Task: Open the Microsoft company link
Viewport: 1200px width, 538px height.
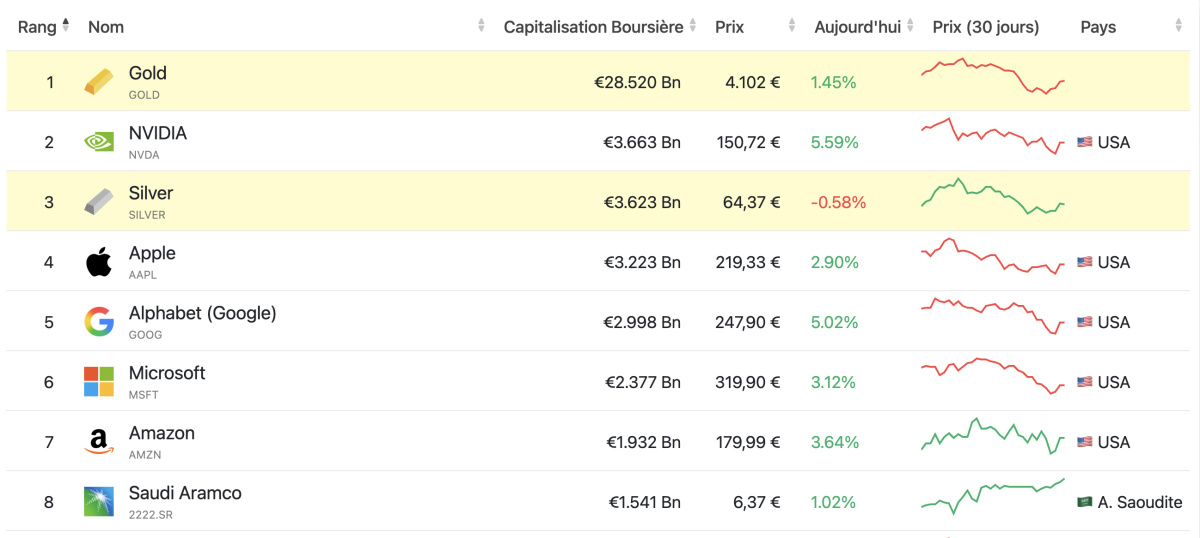Action: click(x=167, y=373)
